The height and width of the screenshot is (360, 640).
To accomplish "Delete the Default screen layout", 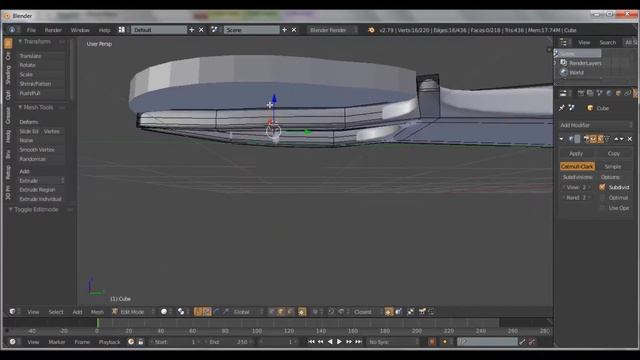I will (201, 30).
